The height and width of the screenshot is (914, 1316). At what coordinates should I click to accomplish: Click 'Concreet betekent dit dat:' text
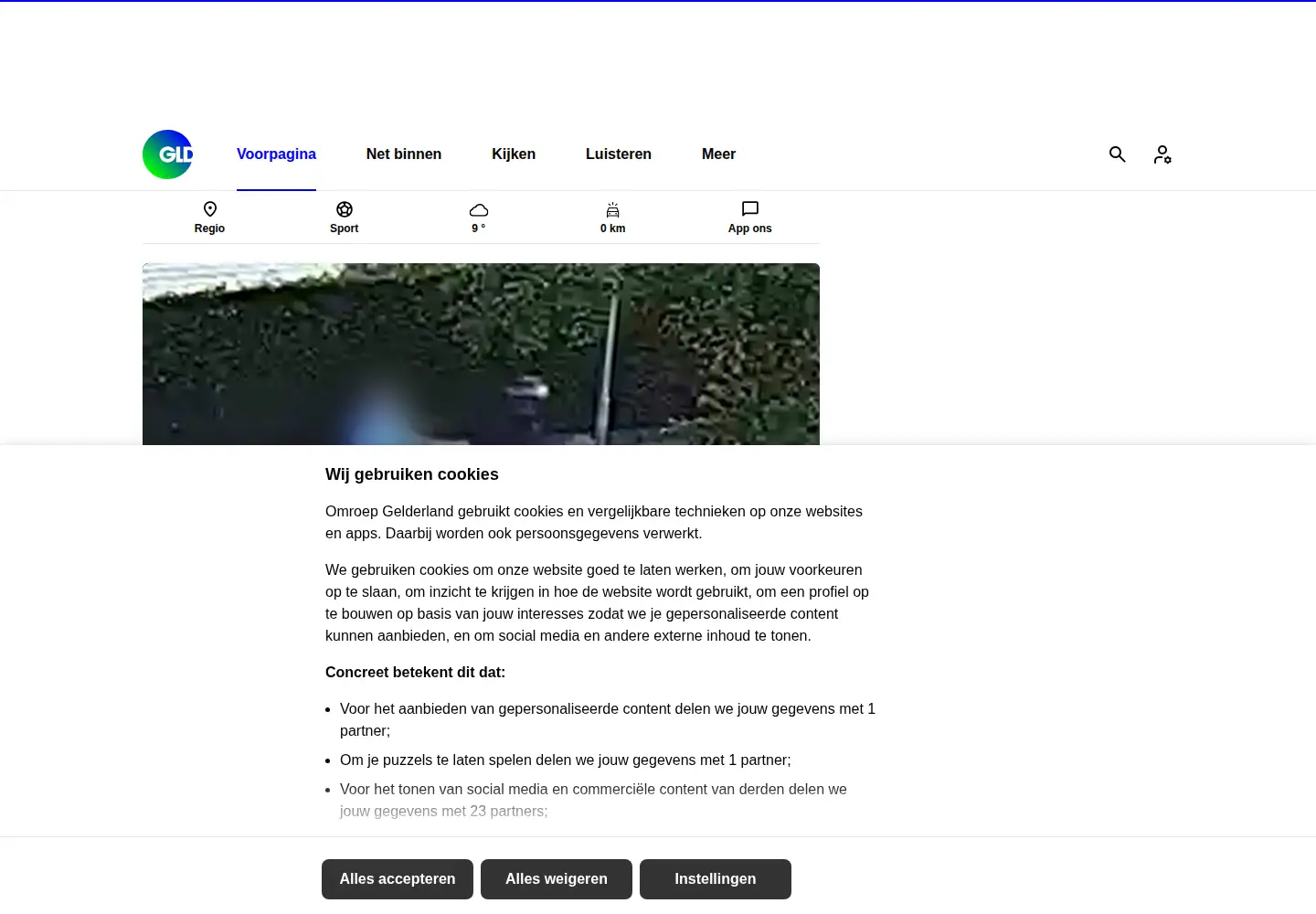(415, 672)
